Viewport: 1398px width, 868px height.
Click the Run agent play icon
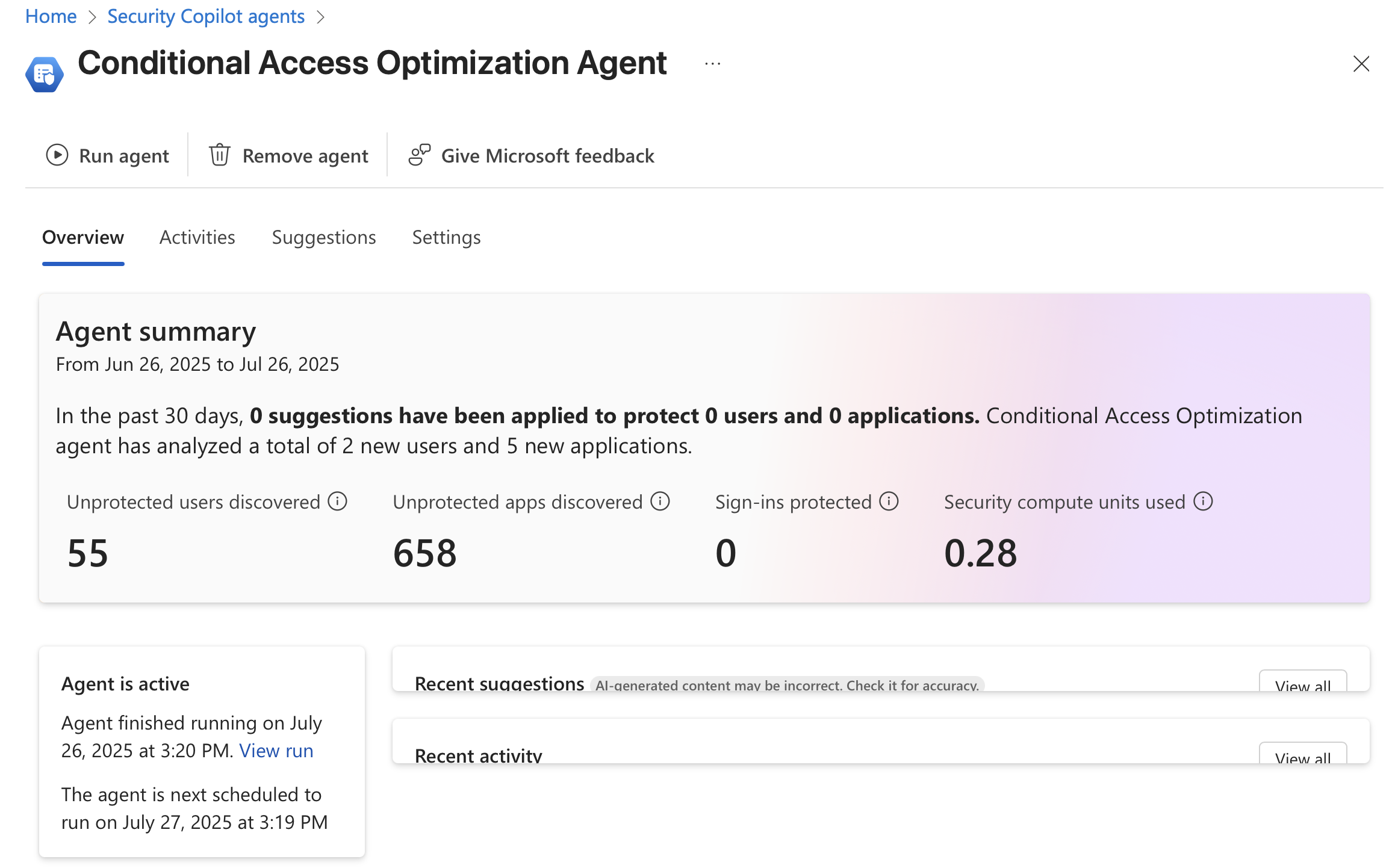pos(57,155)
